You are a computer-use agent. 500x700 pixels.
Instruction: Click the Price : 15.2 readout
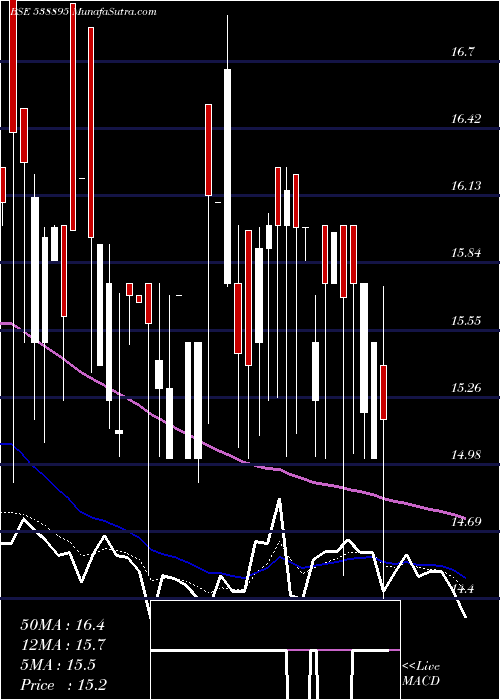click(x=62, y=685)
